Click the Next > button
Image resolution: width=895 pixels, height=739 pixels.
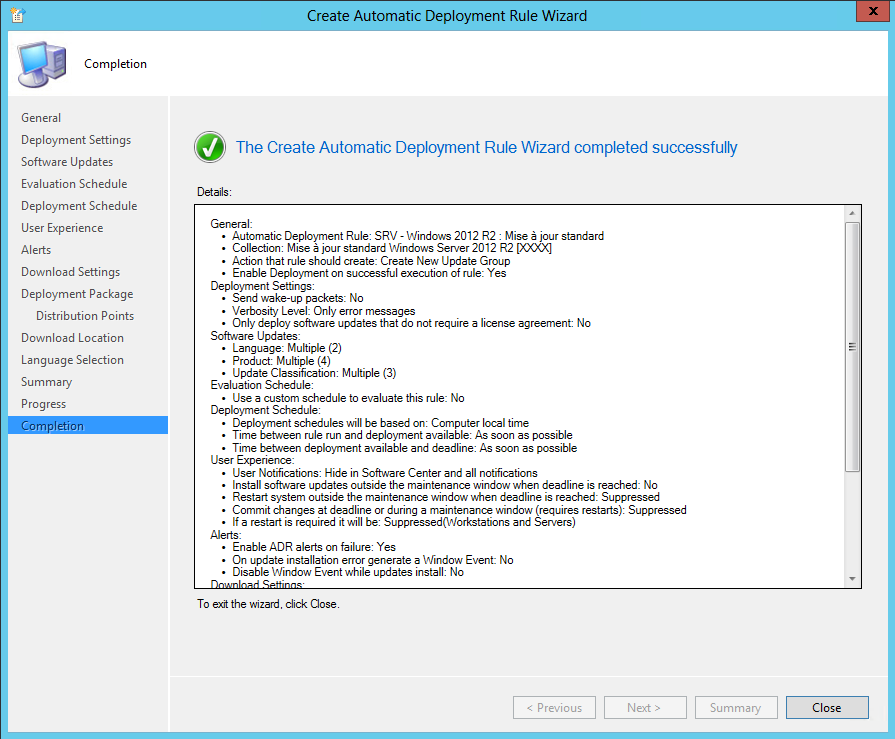point(645,708)
